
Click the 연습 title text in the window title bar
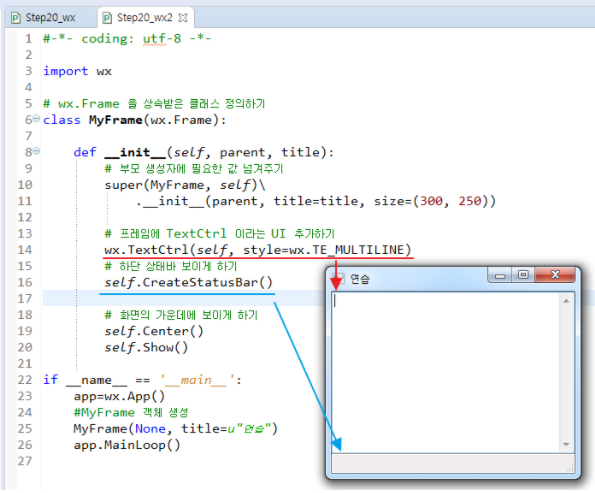[x=359, y=279]
